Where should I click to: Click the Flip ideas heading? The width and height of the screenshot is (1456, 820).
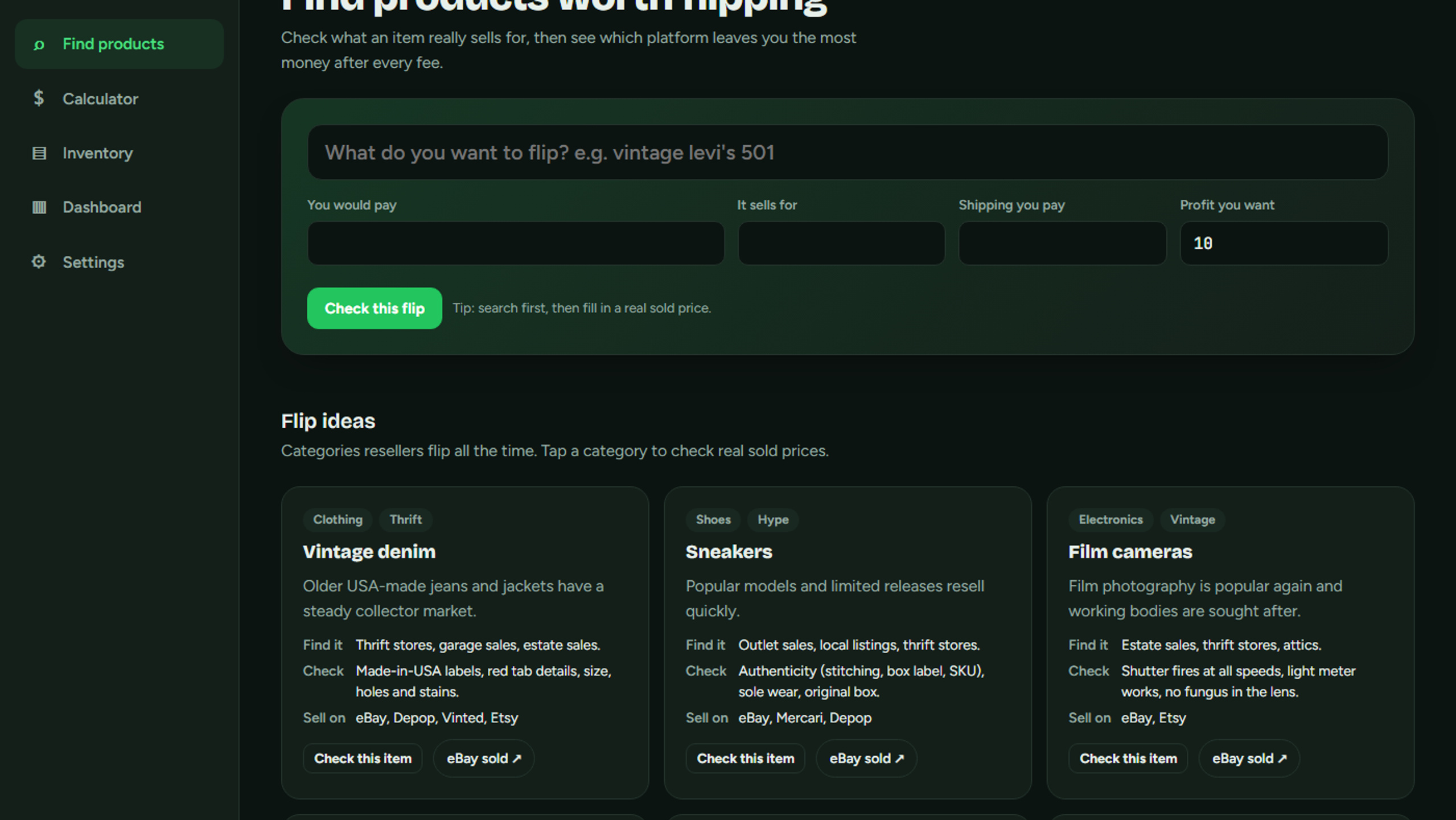[328, 421]
